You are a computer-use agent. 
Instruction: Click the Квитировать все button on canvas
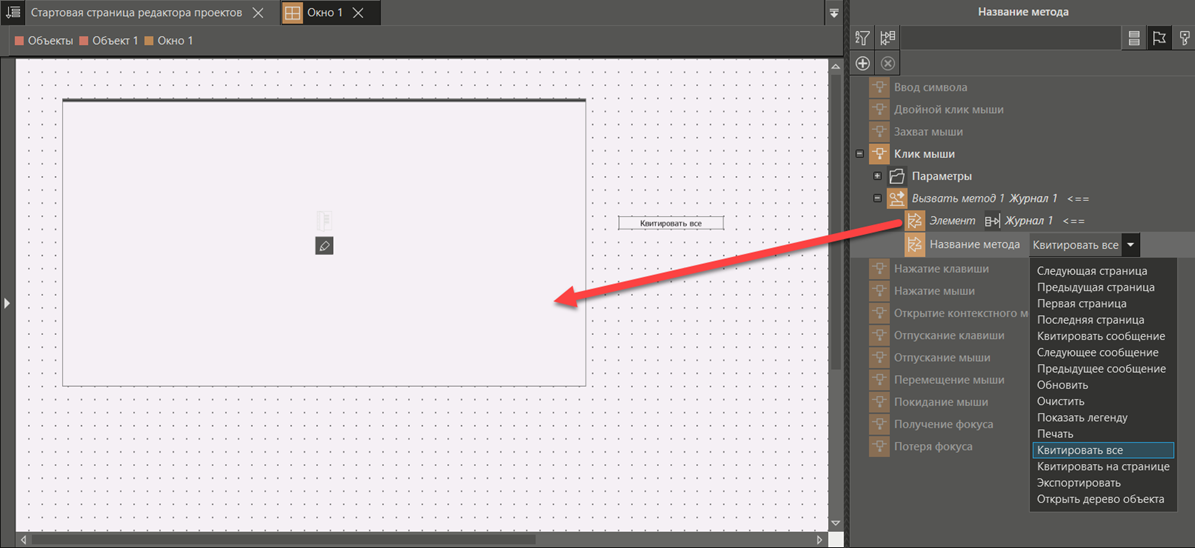(670, 223)
